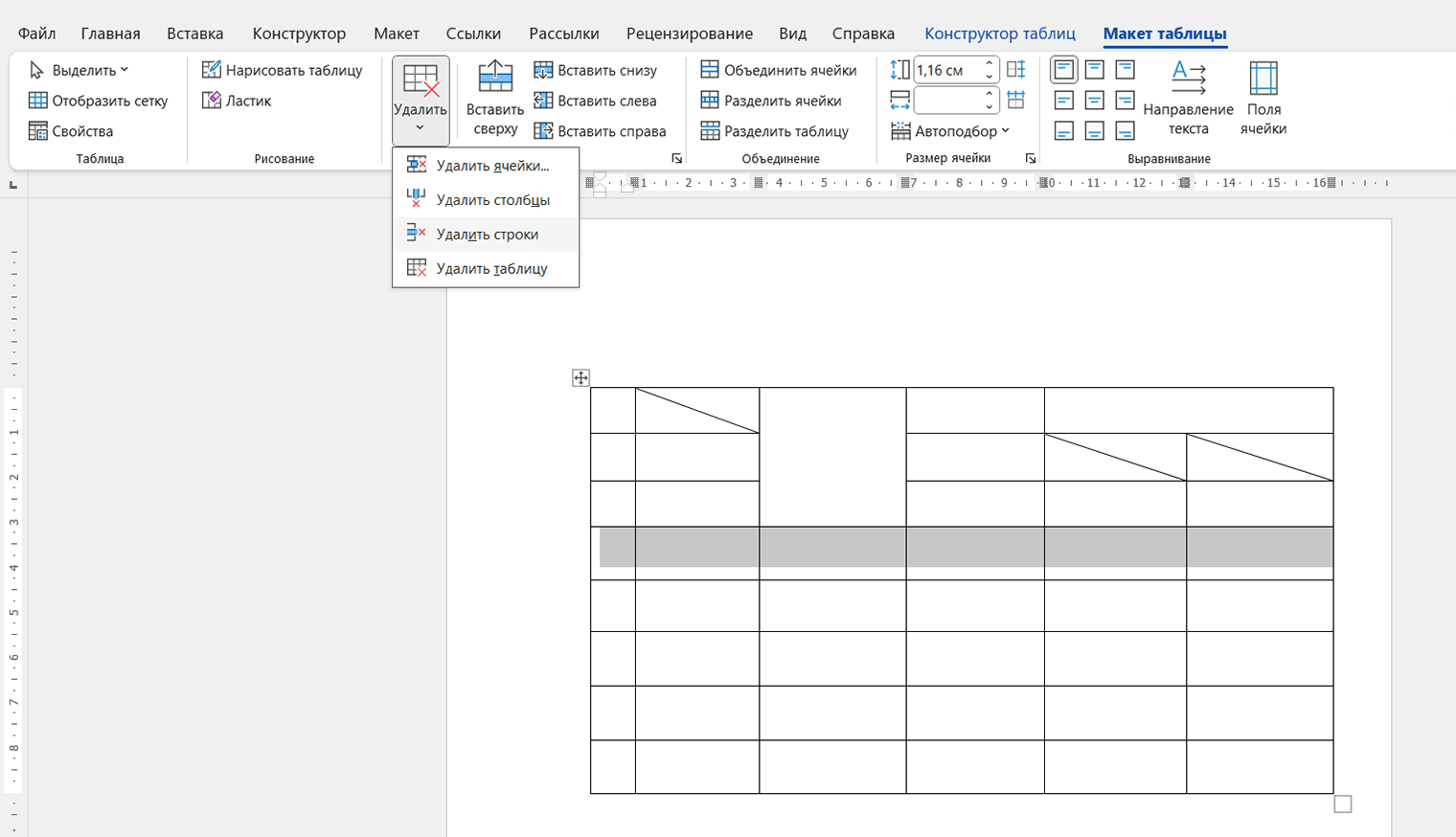Click Направление текста (Text direction)
The width and height of the screenshot is (1456, 837).
[x=1189, y=99]
